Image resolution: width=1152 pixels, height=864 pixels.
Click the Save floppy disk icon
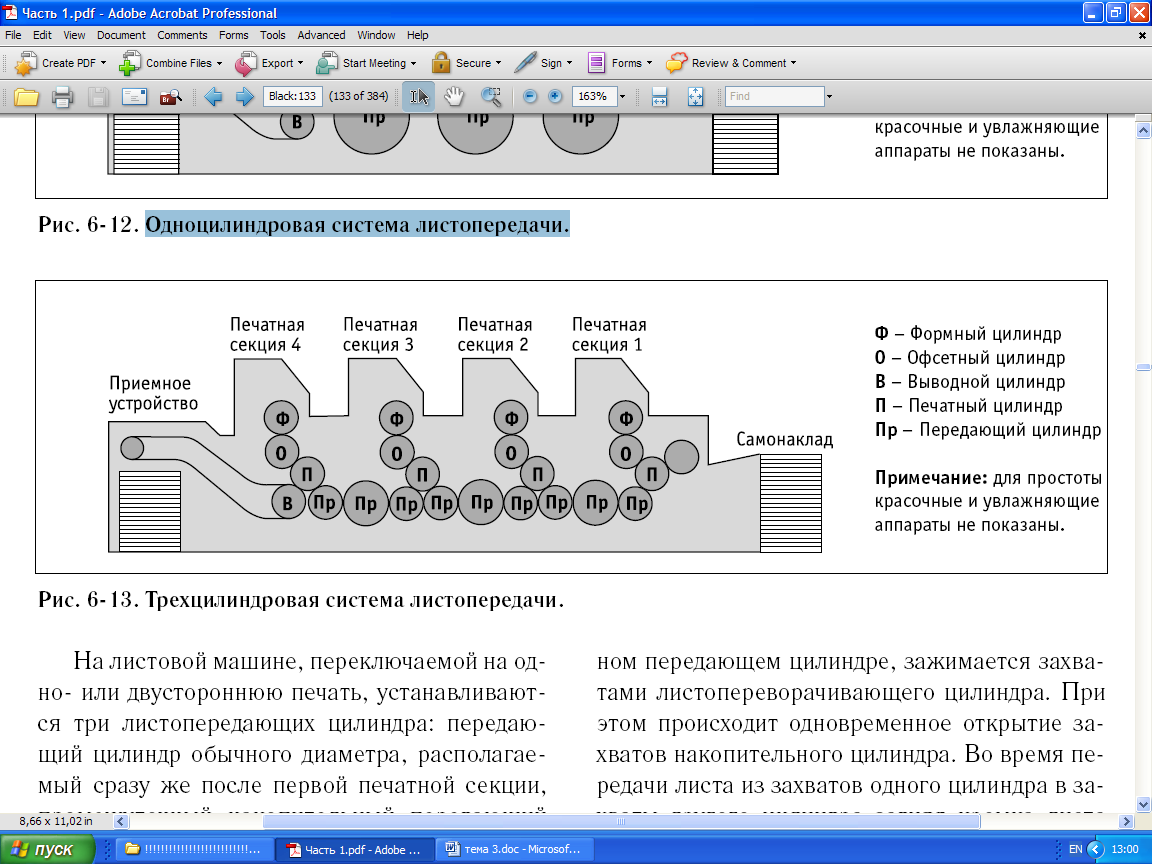pos(98,97)
